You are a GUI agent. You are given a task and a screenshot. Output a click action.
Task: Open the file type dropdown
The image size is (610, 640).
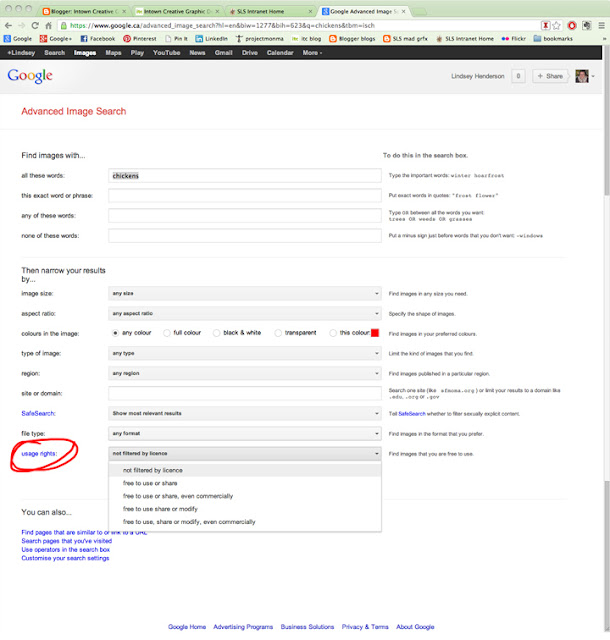click(245, 433)
